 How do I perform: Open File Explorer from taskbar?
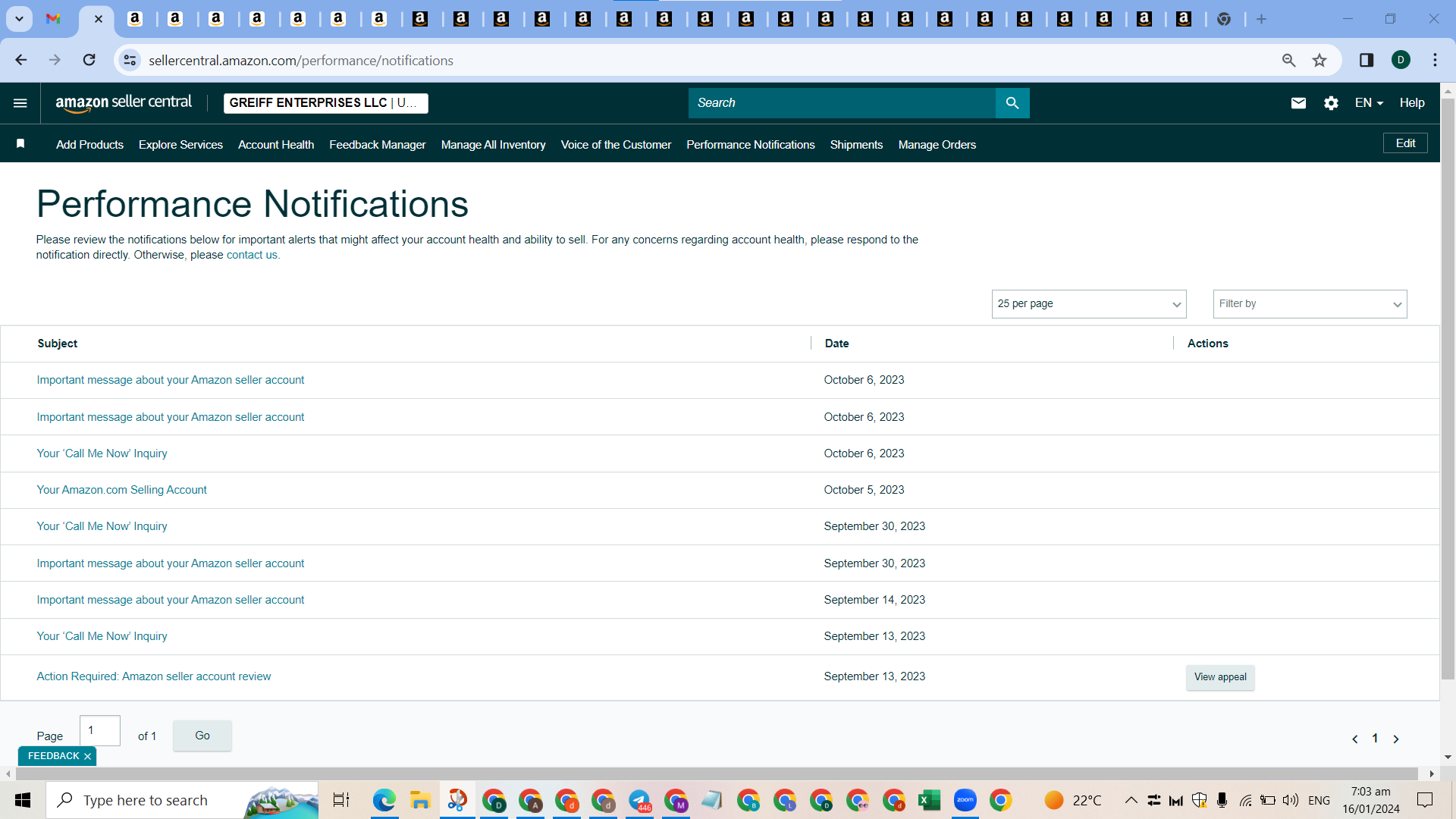(420, 800)
